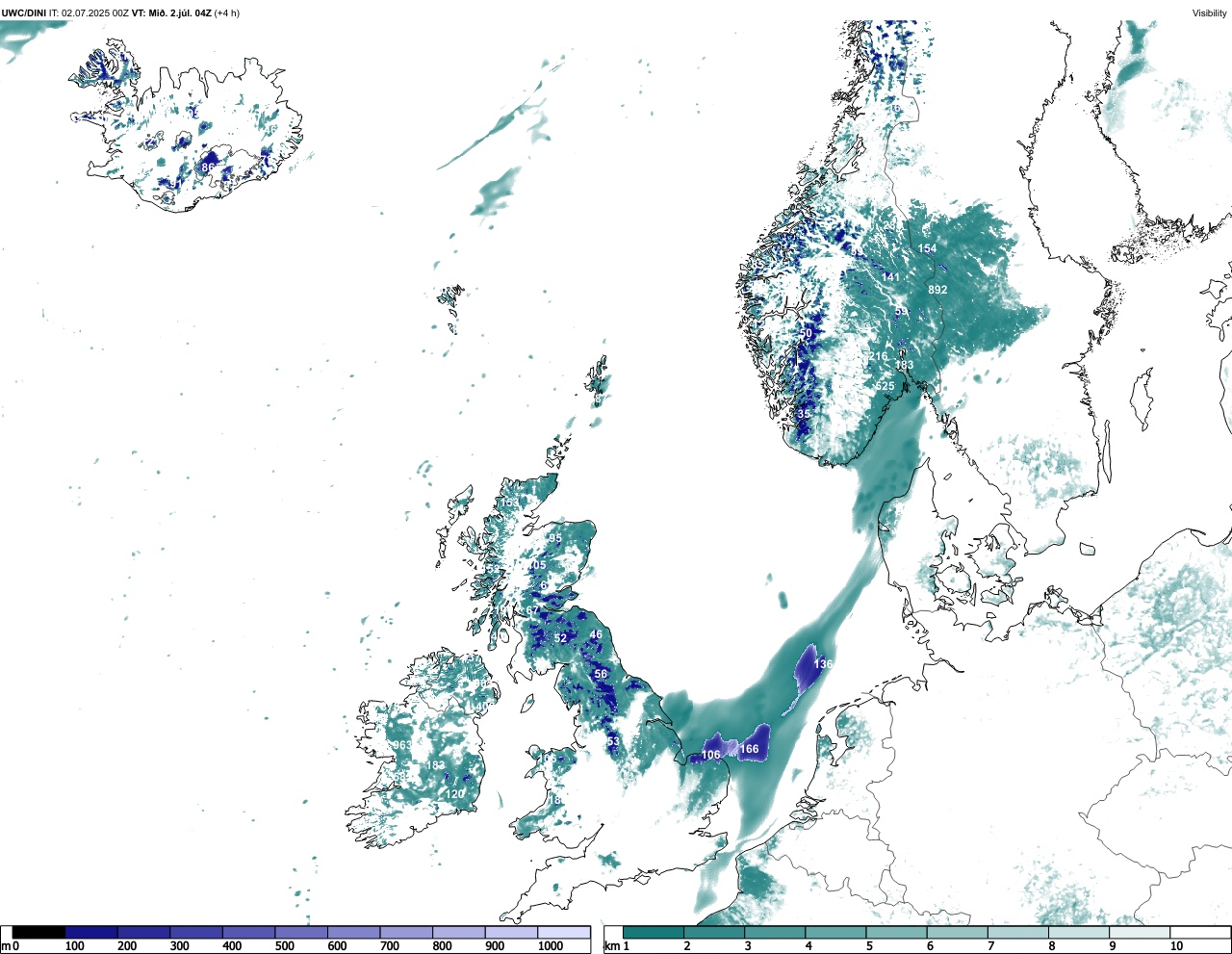Click the '141' value in Norway
Screen dimensions: 1232x954
click(x=891, y=277)
